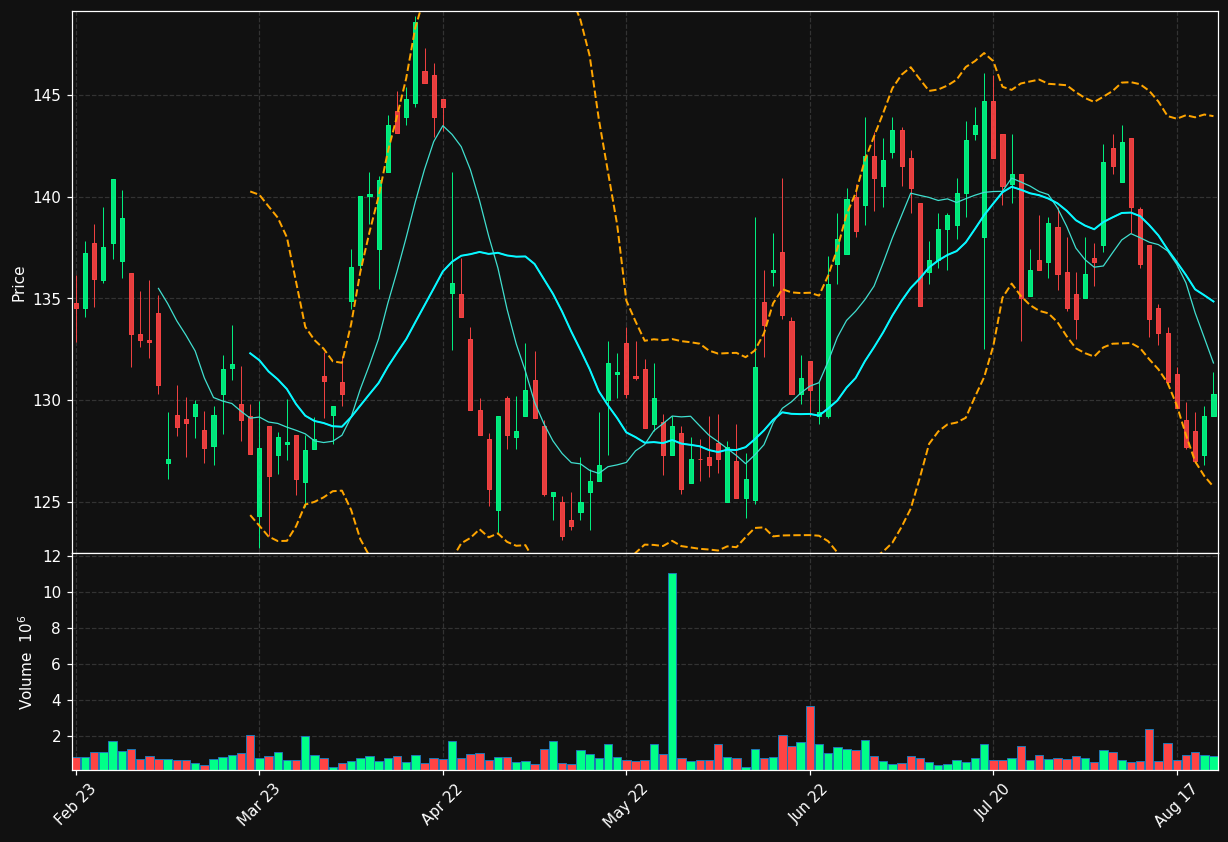Screen dimensions: 1228x842
Task: Click the 125 price axis label
Action: point(49,502)
